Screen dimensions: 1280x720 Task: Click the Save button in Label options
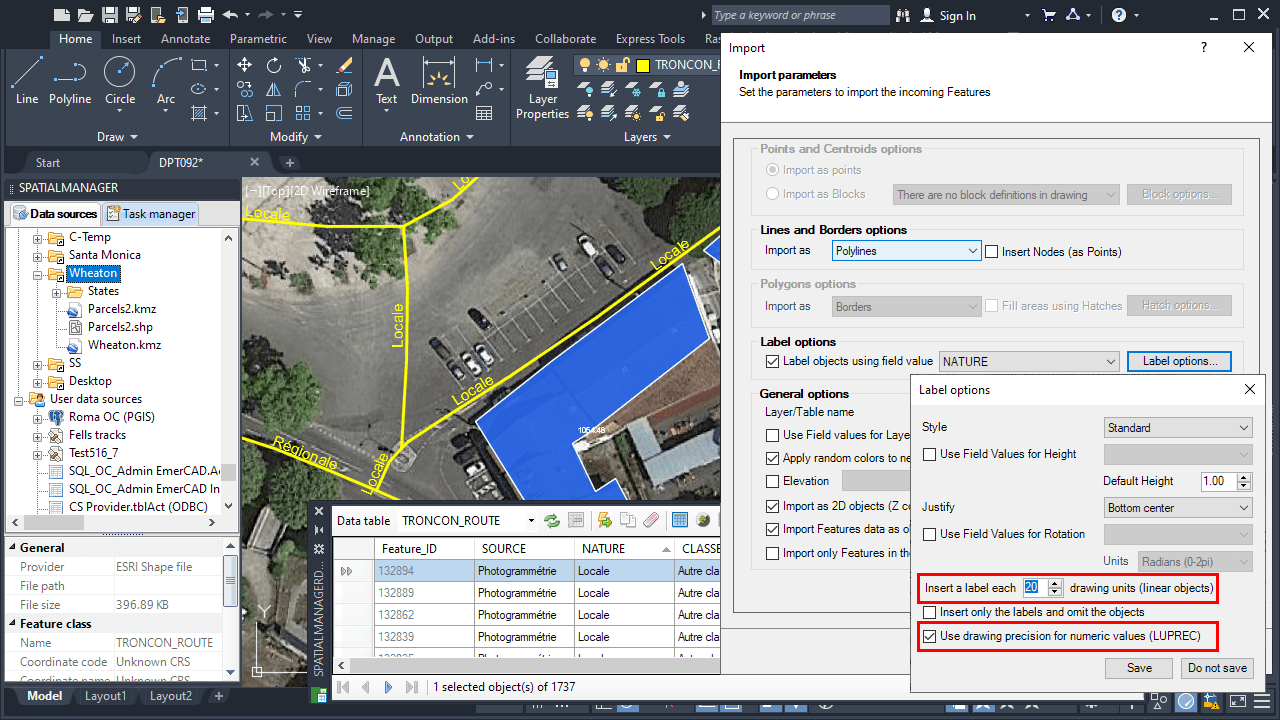(1139, 668)
